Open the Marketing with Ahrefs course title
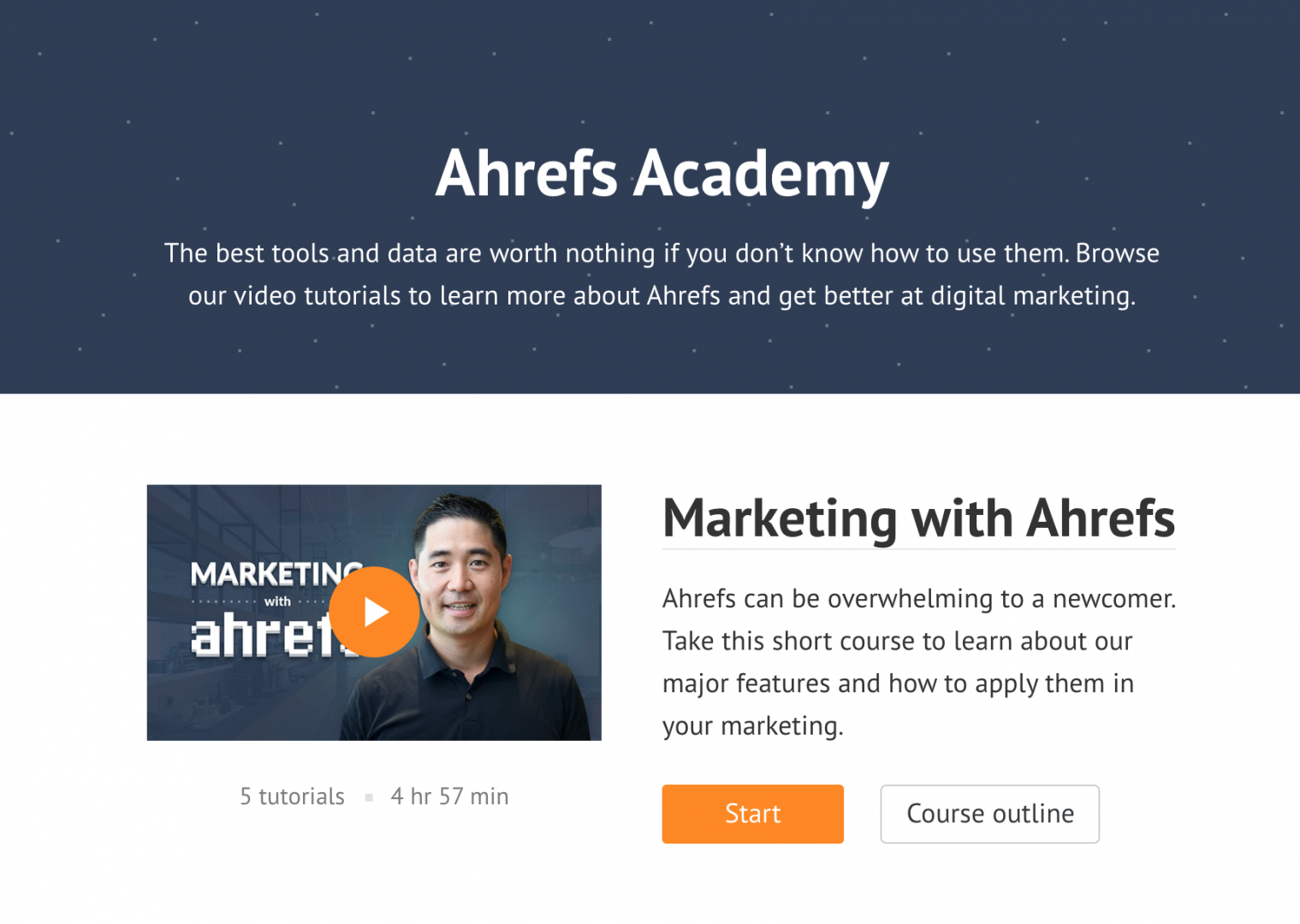 pos(918,518)
